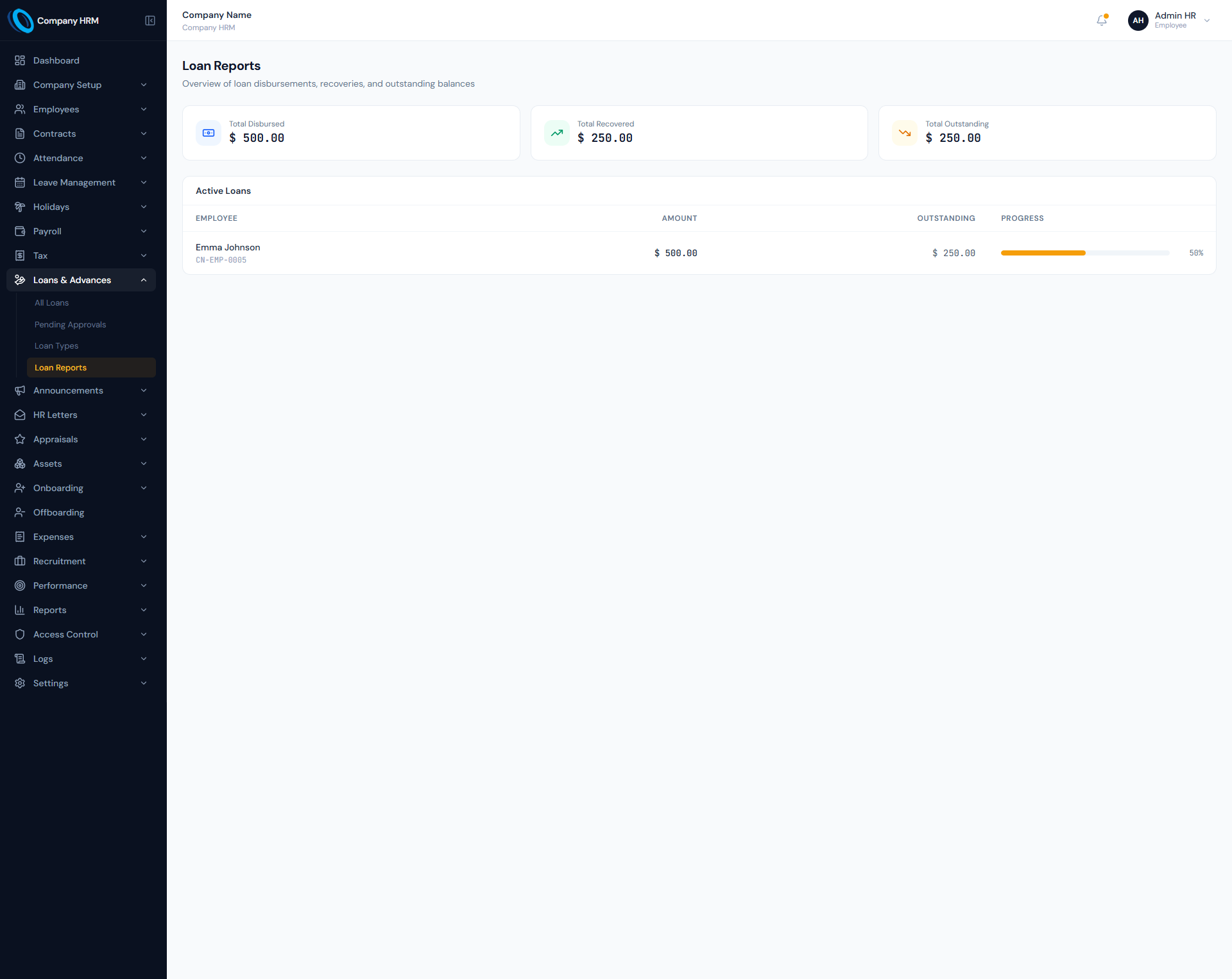Click the Access Control shield icon
Viewport: 1232px width, 979px height.
point(20,634)
